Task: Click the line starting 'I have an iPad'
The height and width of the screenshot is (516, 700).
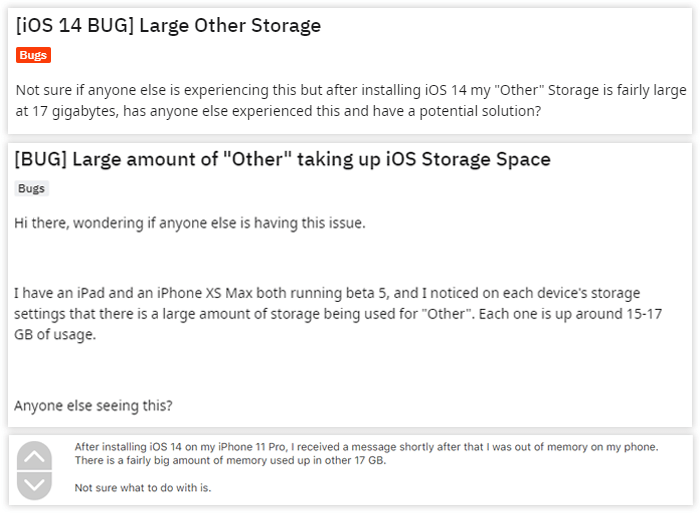Action: [327, 293]
